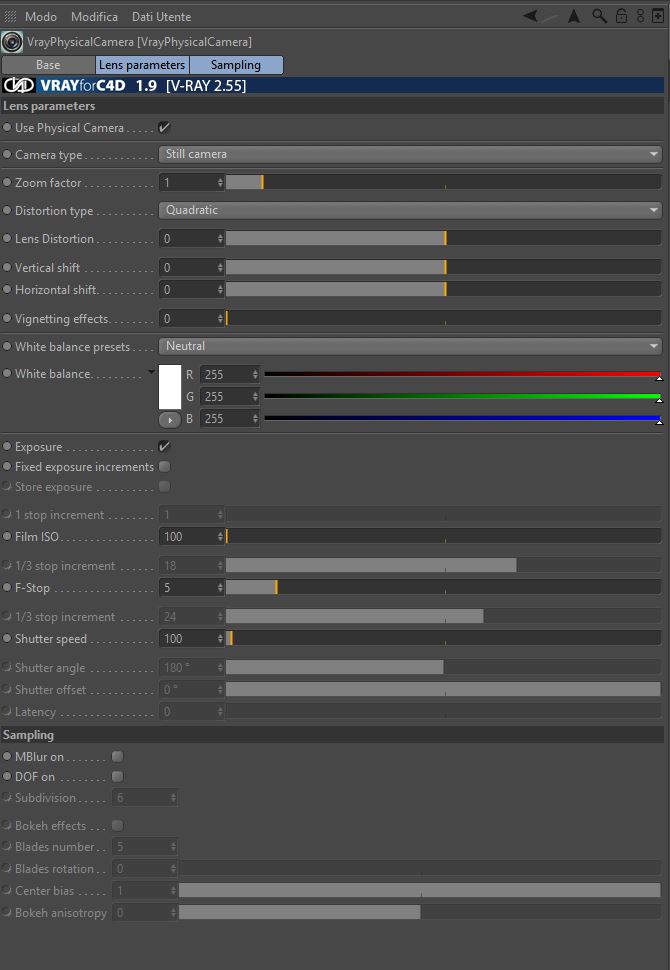670x970 pixels.
Task: Toggle the padlock lock-element icon
Action: pyautogui.click(x=621, y=16)
